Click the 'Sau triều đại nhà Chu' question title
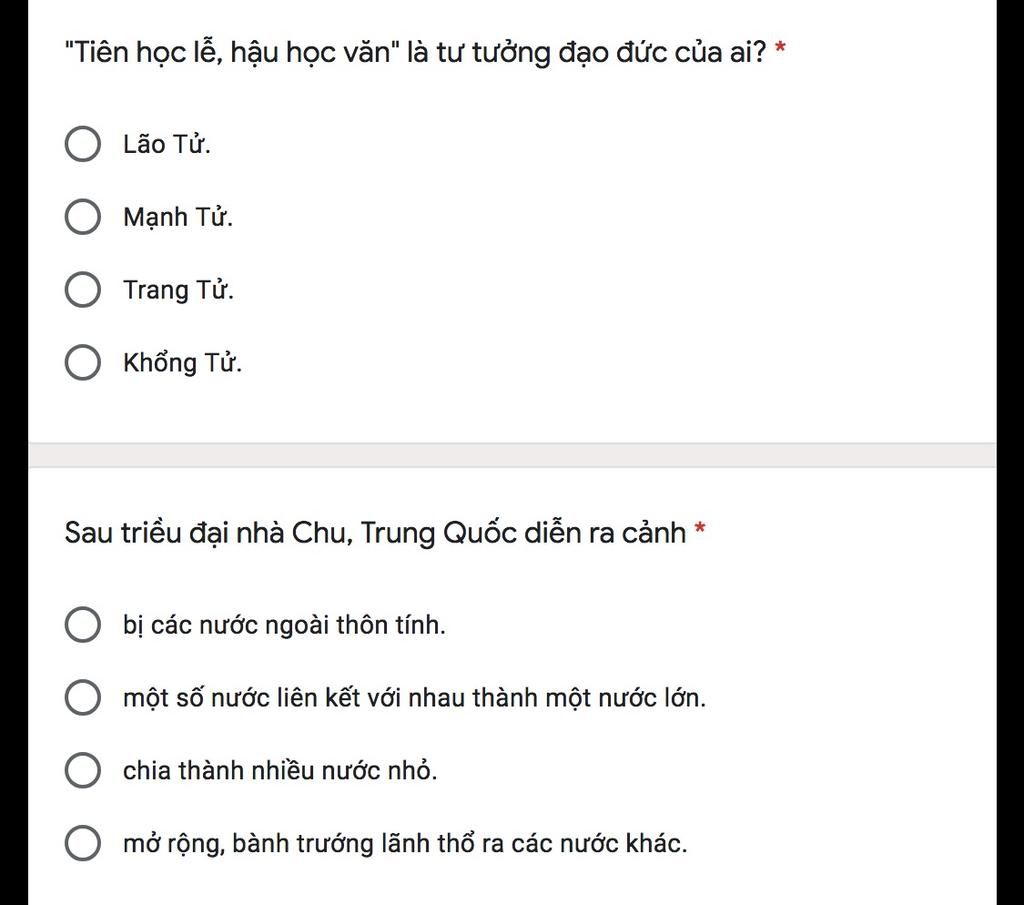The width and height of the screenshot is (1024, 905). [x=375, y=533]
